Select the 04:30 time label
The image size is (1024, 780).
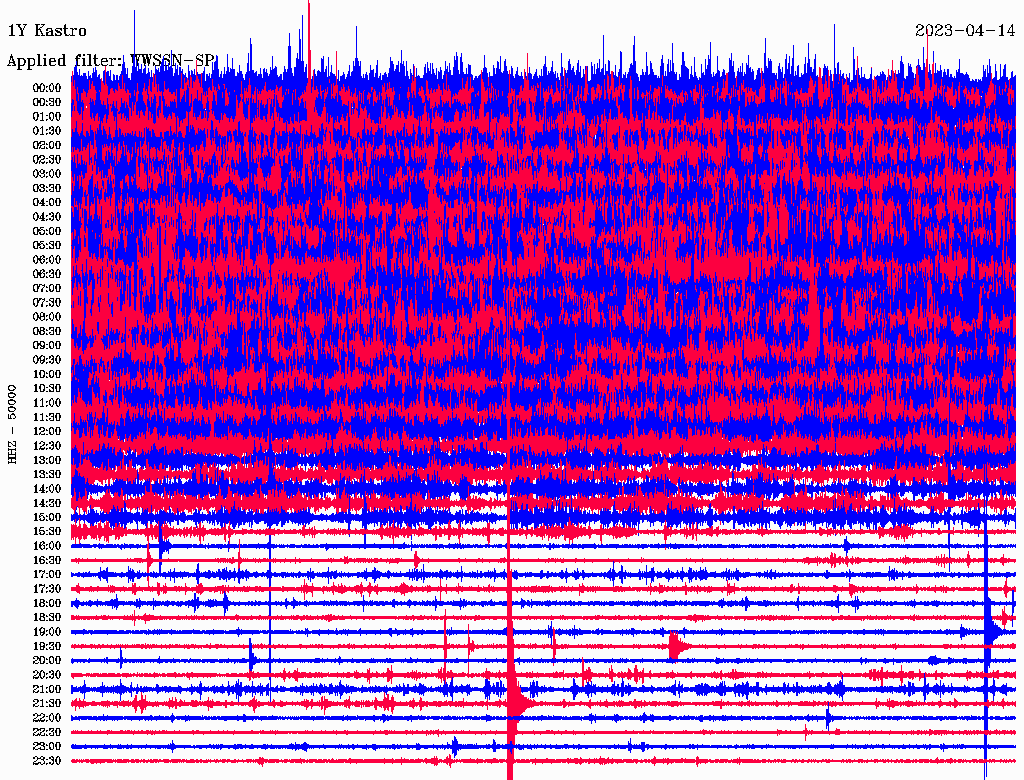click(x=47, y=217)
